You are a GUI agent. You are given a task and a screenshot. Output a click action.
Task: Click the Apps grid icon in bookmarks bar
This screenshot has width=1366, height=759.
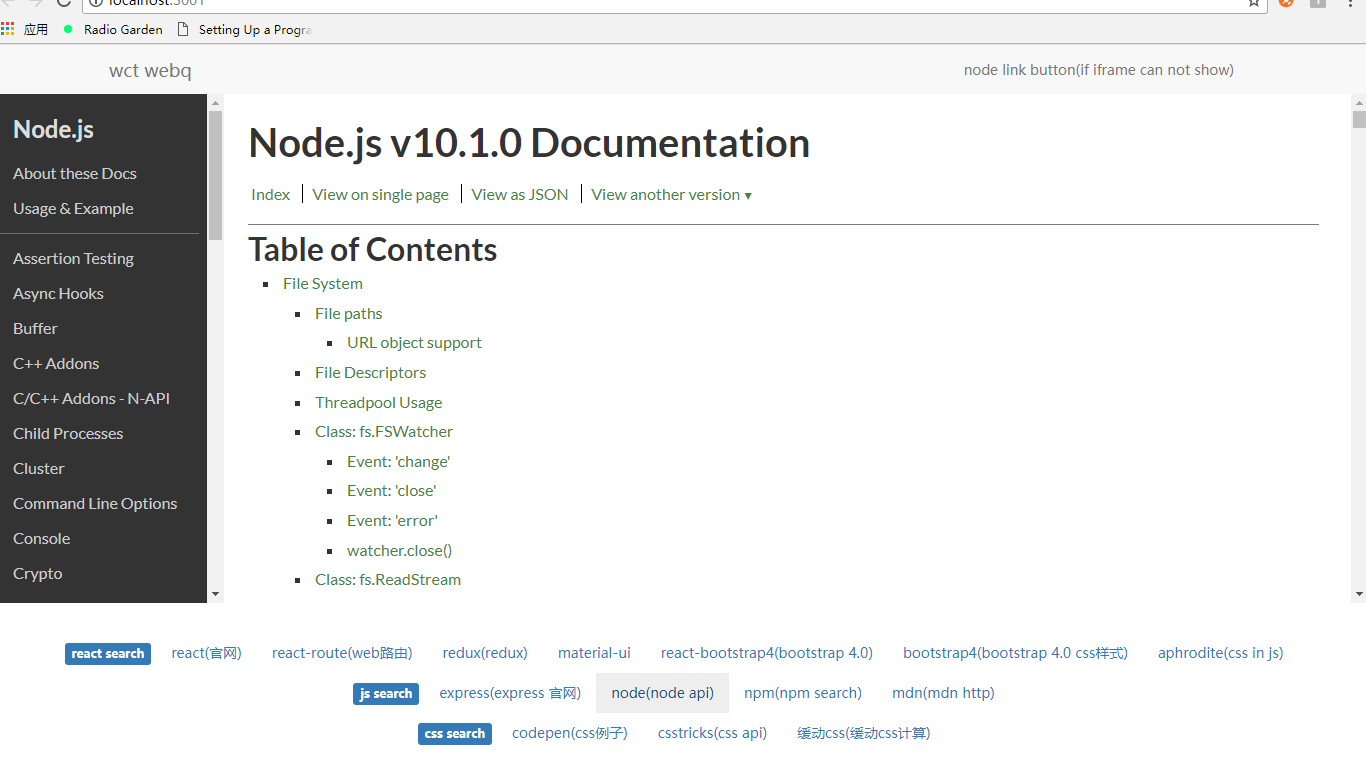tap(8, 29)
